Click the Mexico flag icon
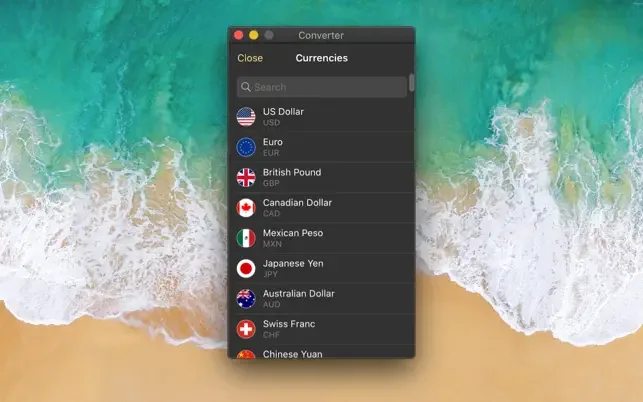The height and width of the screenshot is (402, 643). (246, 238)
